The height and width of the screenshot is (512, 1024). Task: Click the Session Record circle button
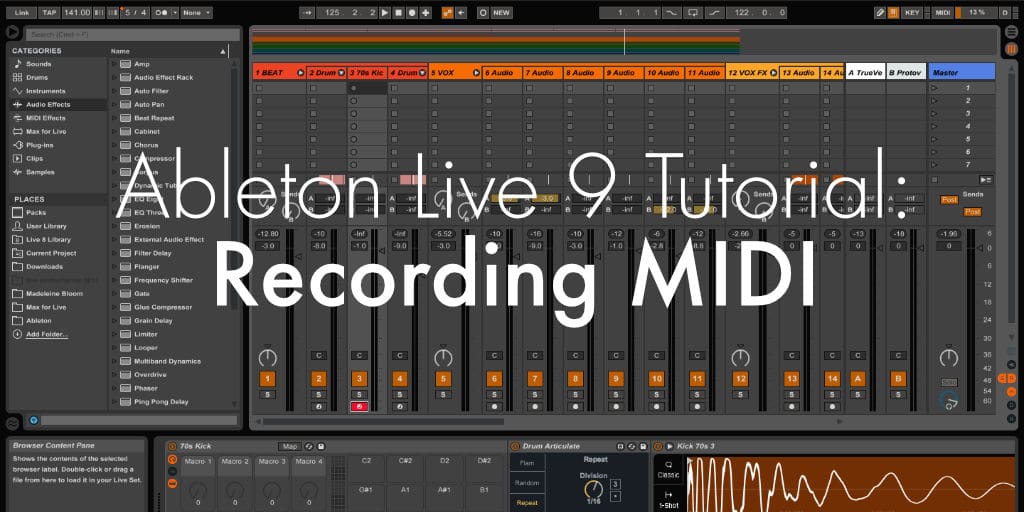point(483,12)
